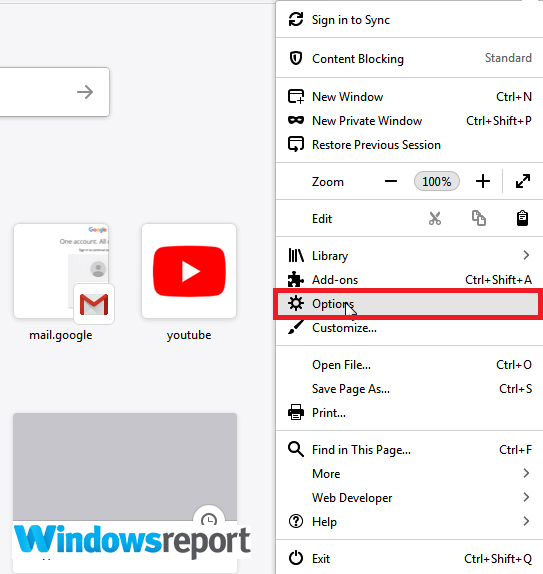Click the New Window icon

tap(296, 97)
